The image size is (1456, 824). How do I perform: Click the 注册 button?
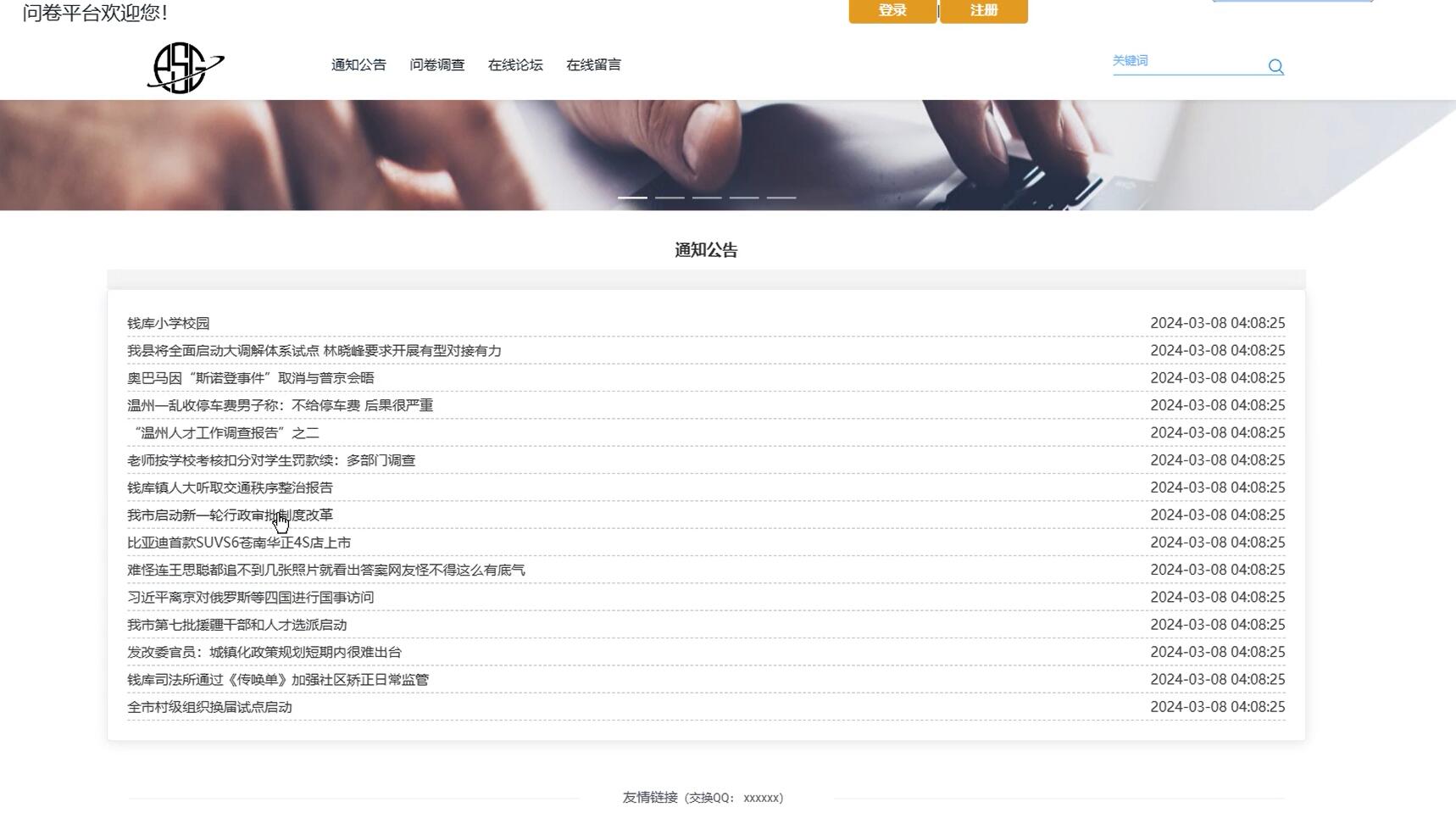click(983, 11)
